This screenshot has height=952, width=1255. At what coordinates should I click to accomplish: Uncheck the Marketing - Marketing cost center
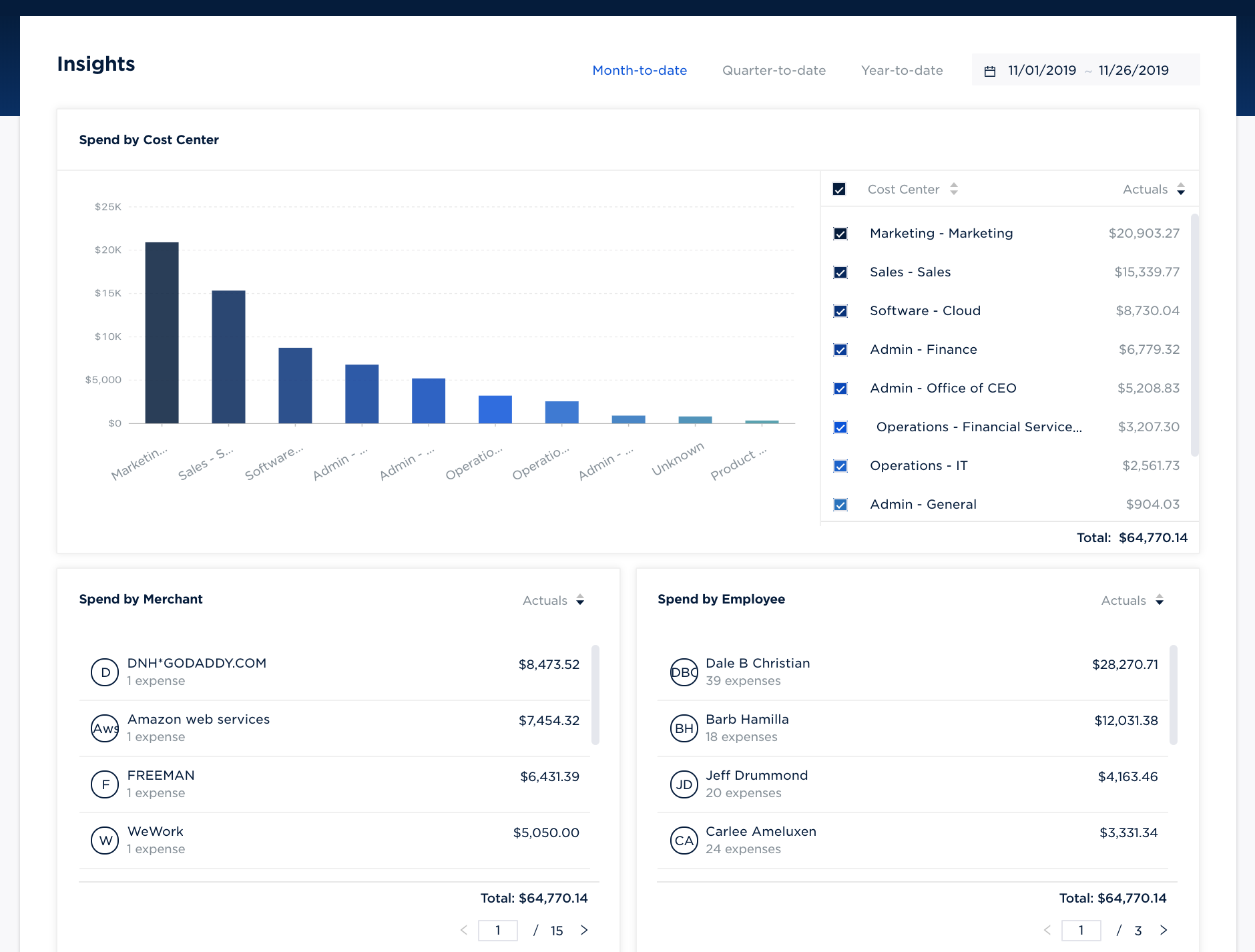point(840,234)
